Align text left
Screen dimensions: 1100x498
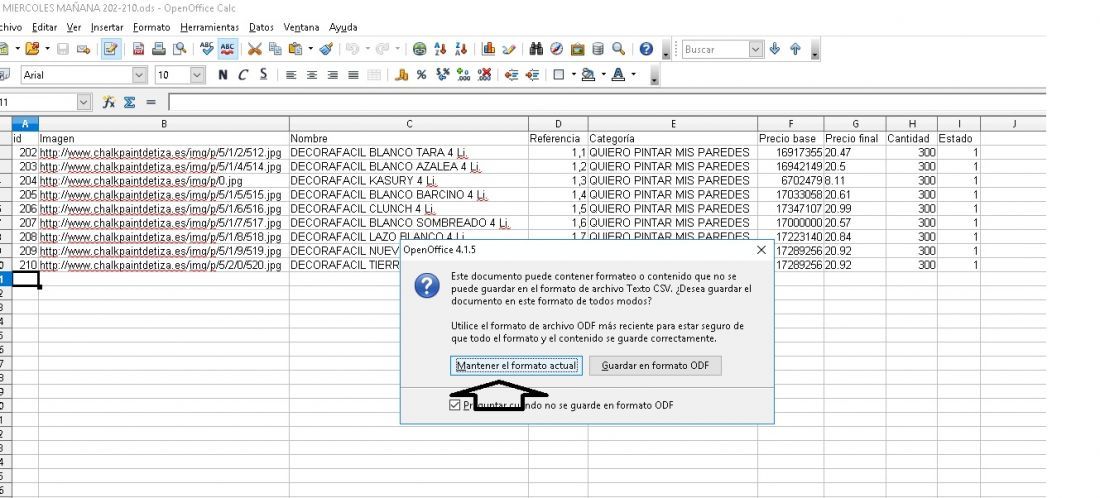pos(291,74)
